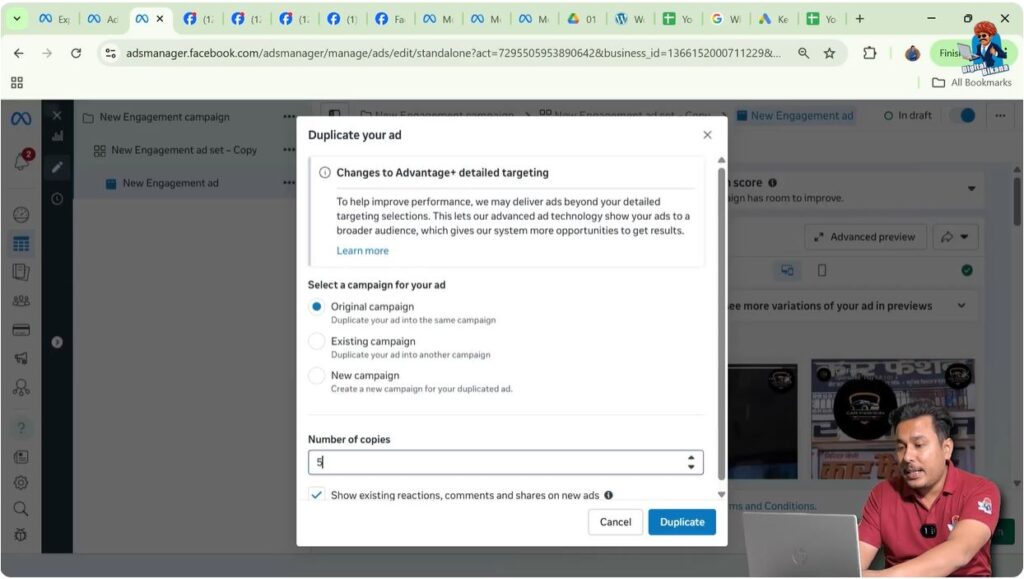Open the Ads reporting document icon
This screenshot has height=579, width=1024.
21,272
